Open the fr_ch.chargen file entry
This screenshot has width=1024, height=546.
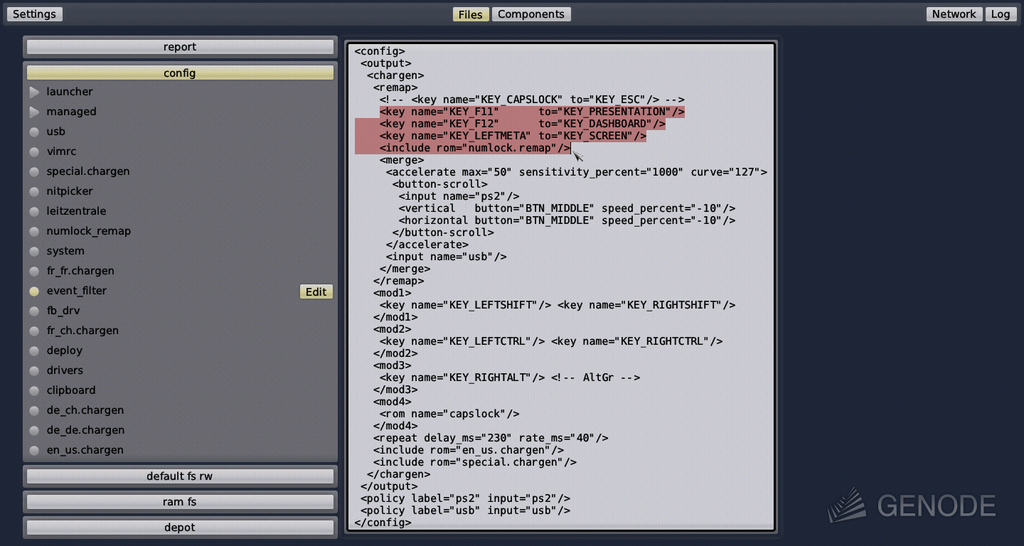click(82, 330)
